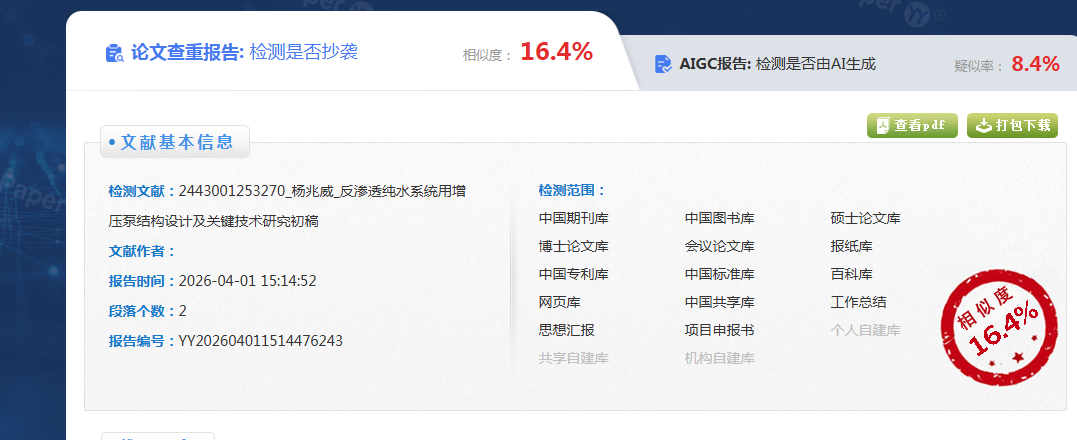Screen dimensions: 1077x440
Task: Click 百科库 in detection scope
Action: [851, 274]
